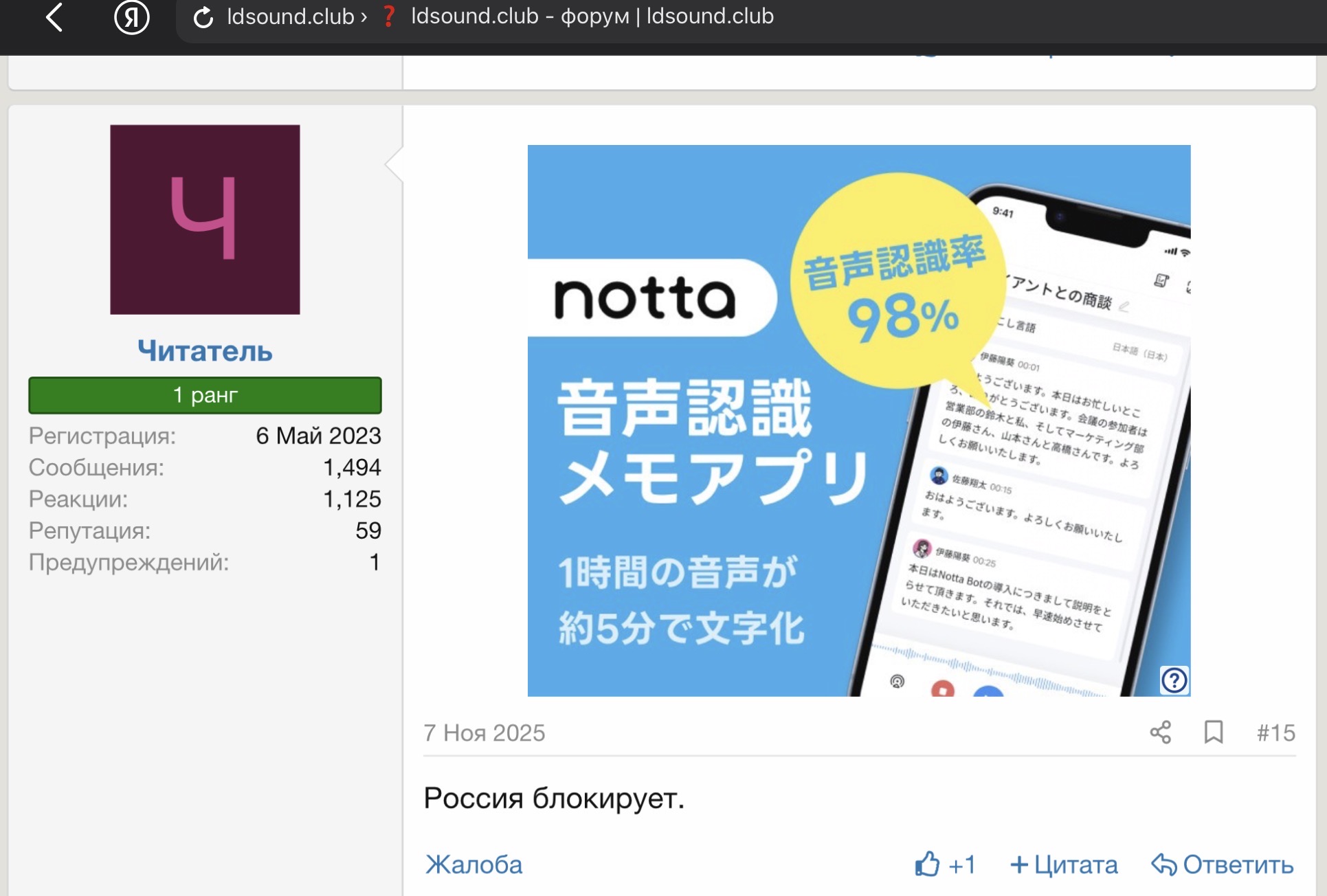The width and height of the screenshot is (1327, 896).
Task: Click the +1 reaction count
Action: 962,864
